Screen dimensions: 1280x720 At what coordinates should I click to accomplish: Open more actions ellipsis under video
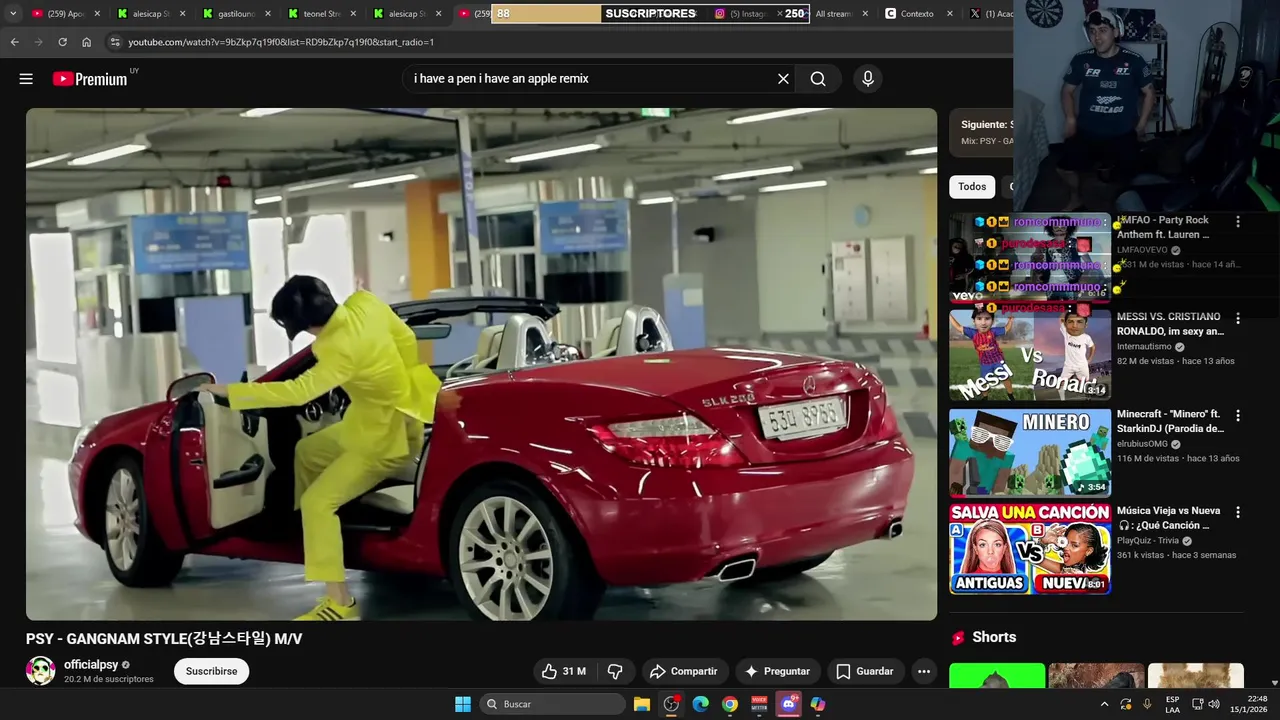click(x=924, y=671)
